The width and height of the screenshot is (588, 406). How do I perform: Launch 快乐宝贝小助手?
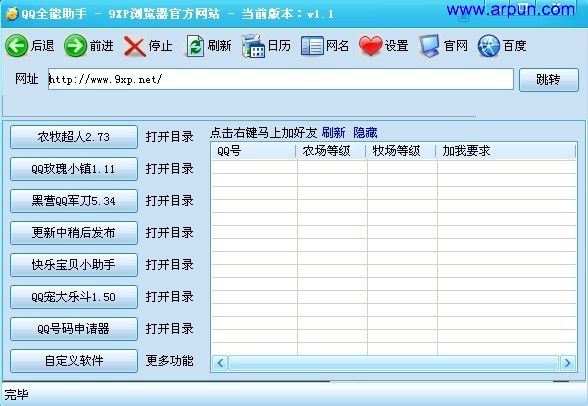pyautogui.click(x=74, y=265)
